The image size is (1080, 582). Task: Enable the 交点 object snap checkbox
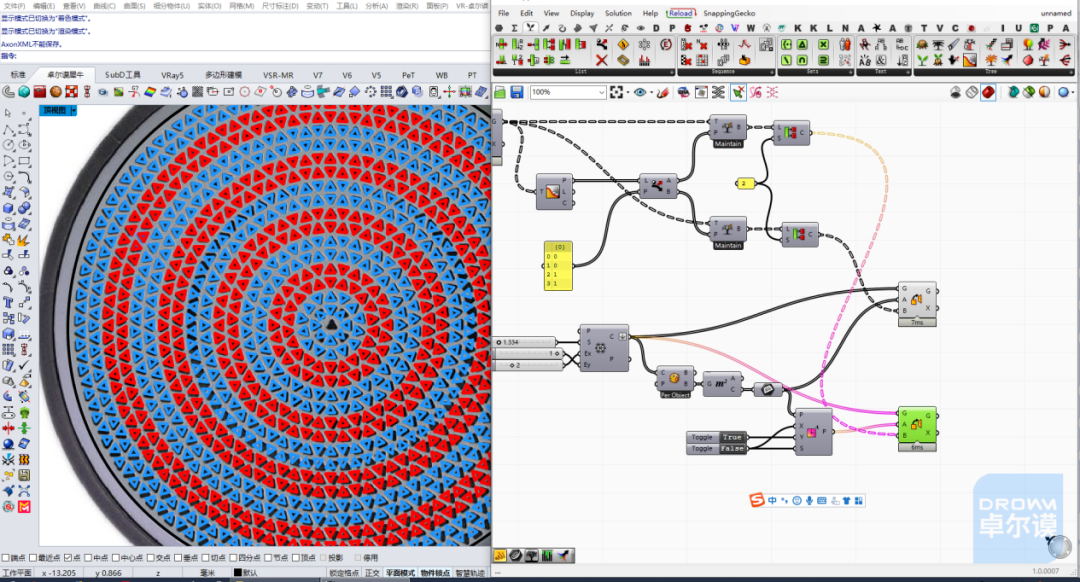[151, 558]
